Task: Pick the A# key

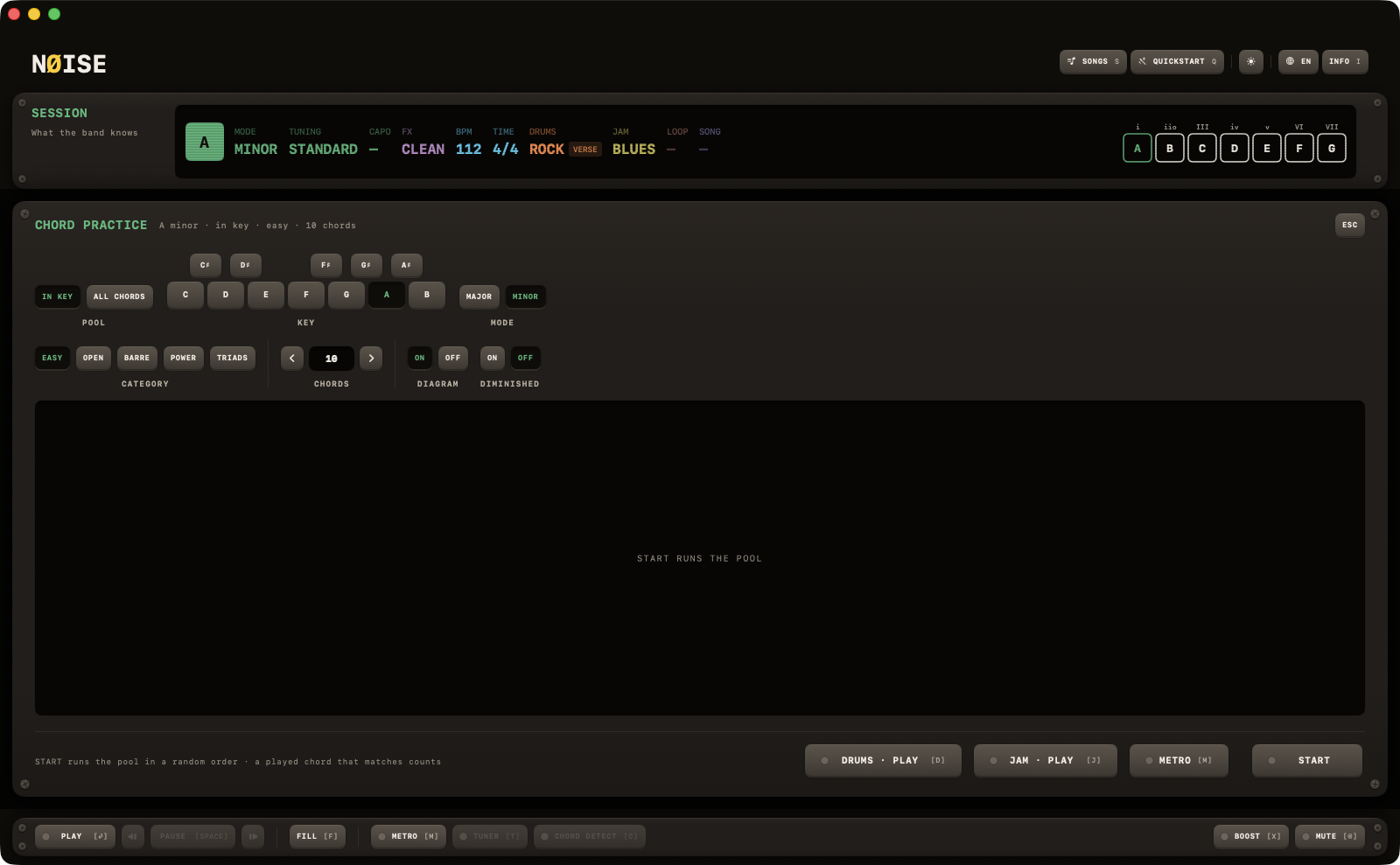Action: [406, 265]
